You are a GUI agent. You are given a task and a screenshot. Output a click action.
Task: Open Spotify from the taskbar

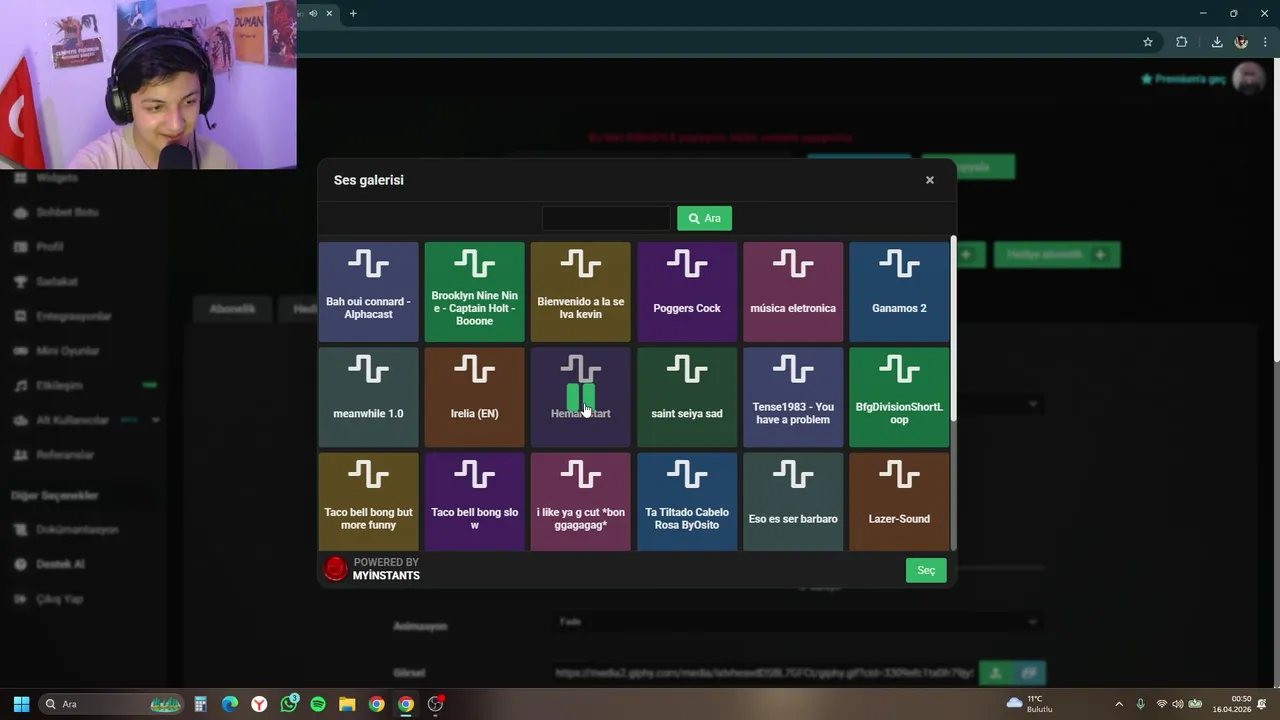pyautogui.click(x=318, y=704)
